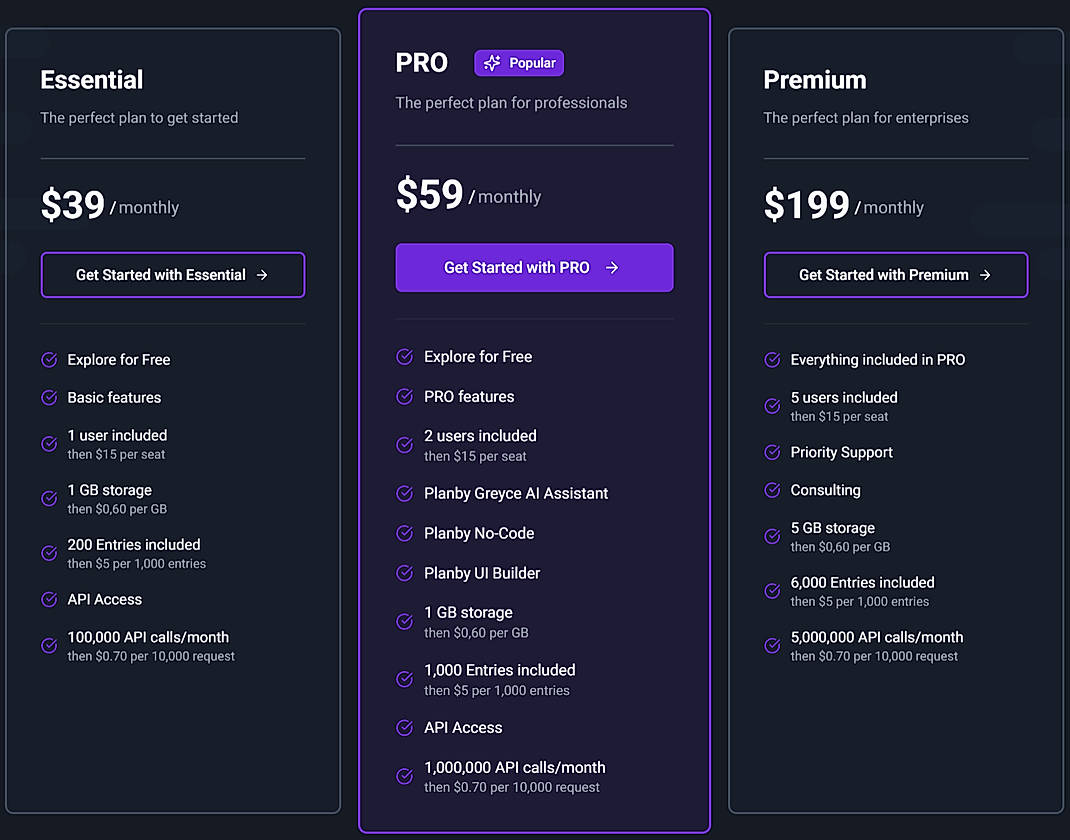The height and width of the screenshot is (840, 1070).
Task: Click the checkmark icon next to Planby Greyce AI Assistant
Action: [404, 493]
